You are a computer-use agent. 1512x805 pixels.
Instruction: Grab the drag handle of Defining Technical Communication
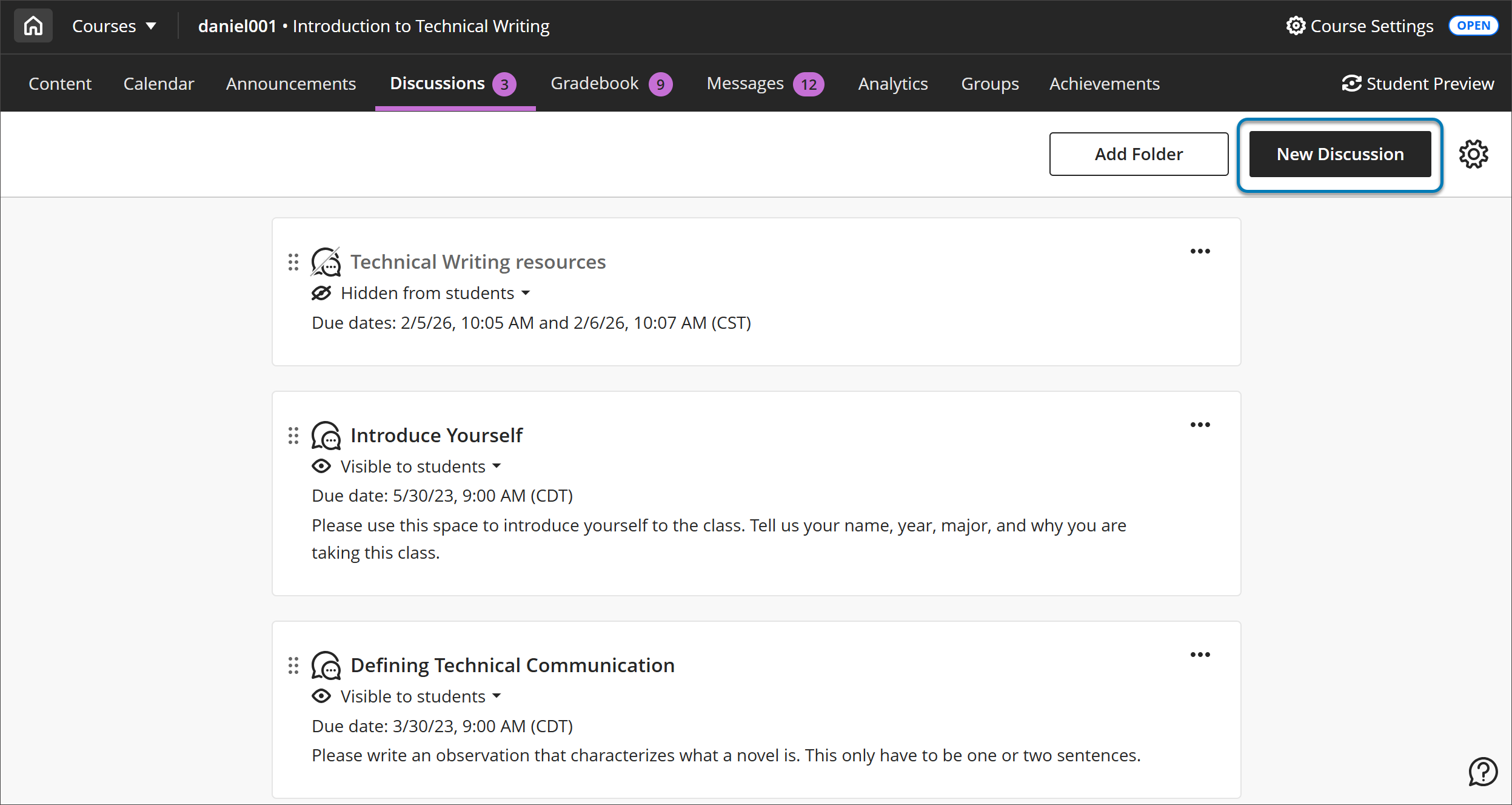pos(294,665)
